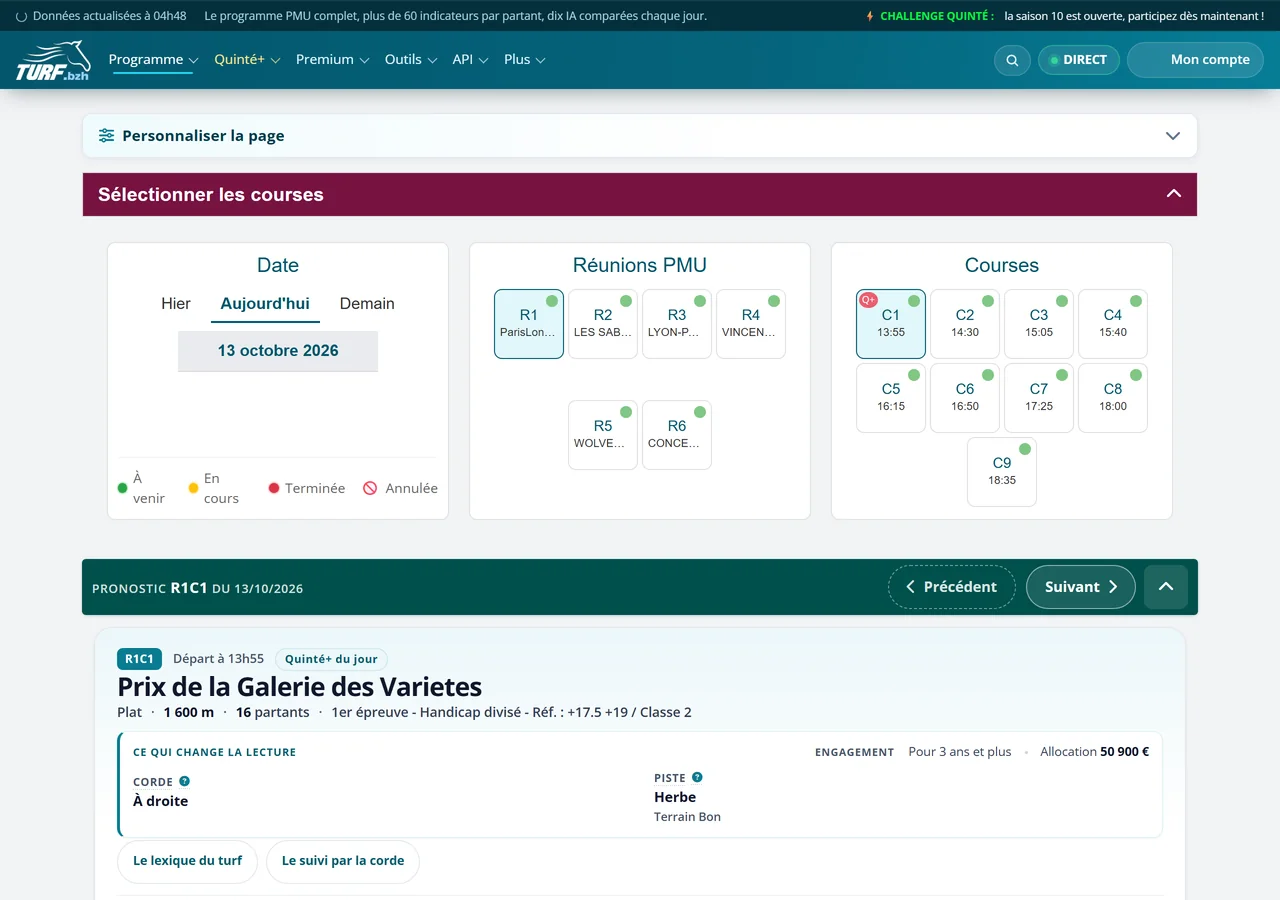Click the lightning icon before CHALLENGE QUINTÉ

click(870, 16)
